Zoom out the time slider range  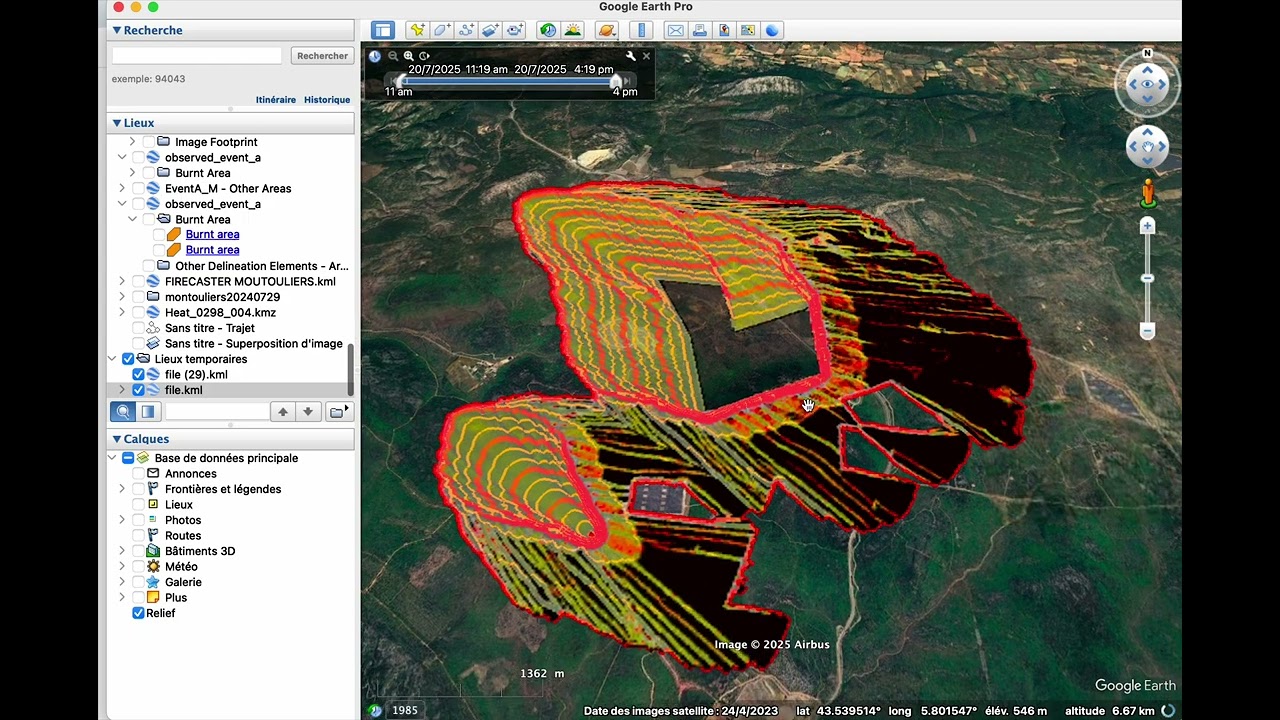point(393,56)
